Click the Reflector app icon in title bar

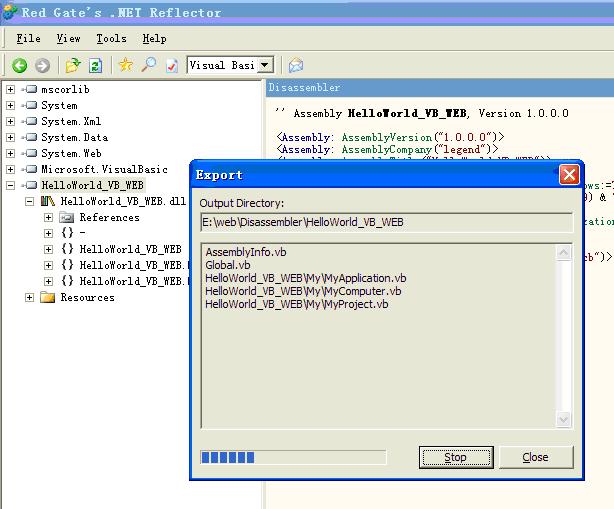(x=10, y=11)
